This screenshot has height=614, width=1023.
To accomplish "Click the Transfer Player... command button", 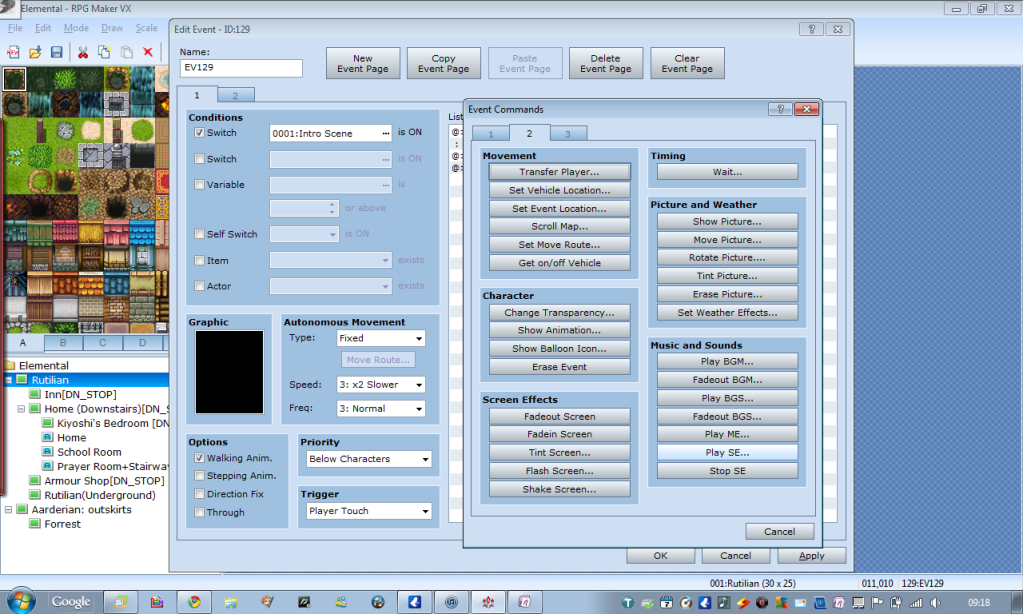I will [x=559, y=172].
